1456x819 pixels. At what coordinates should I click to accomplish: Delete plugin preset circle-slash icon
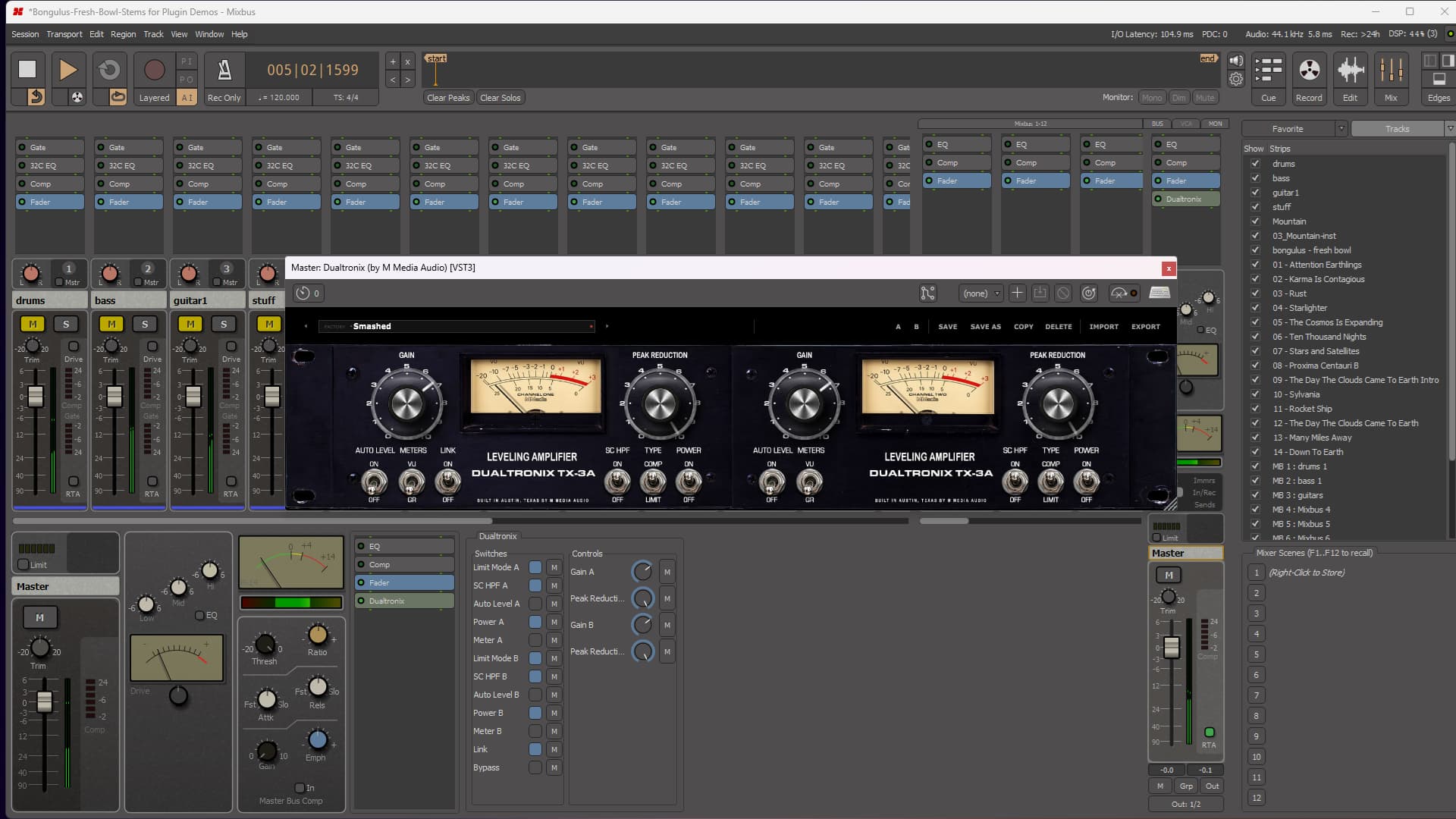(x=1064, y=293)
